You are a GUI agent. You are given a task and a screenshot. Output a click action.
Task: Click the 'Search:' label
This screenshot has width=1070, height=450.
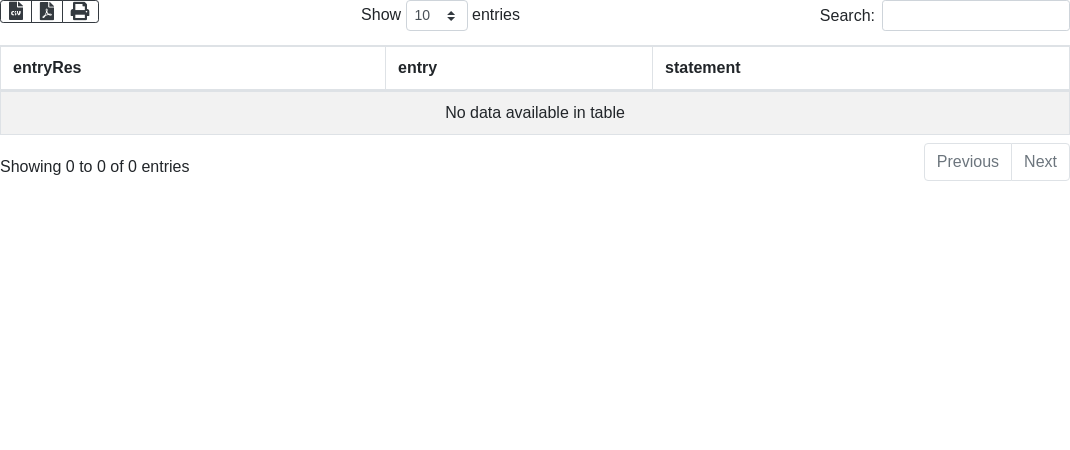click(846, 15)
